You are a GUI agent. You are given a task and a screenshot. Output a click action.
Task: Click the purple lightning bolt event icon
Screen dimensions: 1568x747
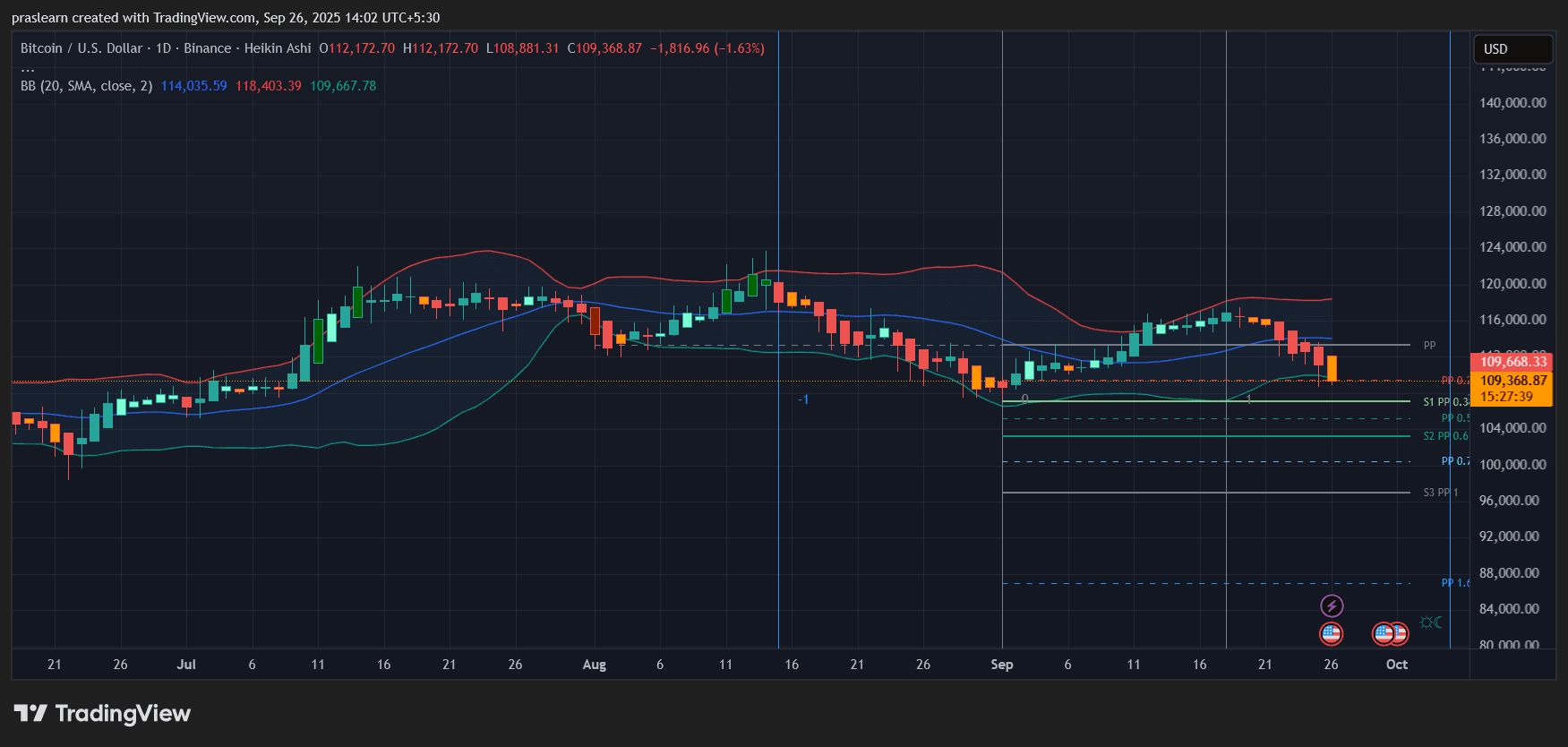1332,606
